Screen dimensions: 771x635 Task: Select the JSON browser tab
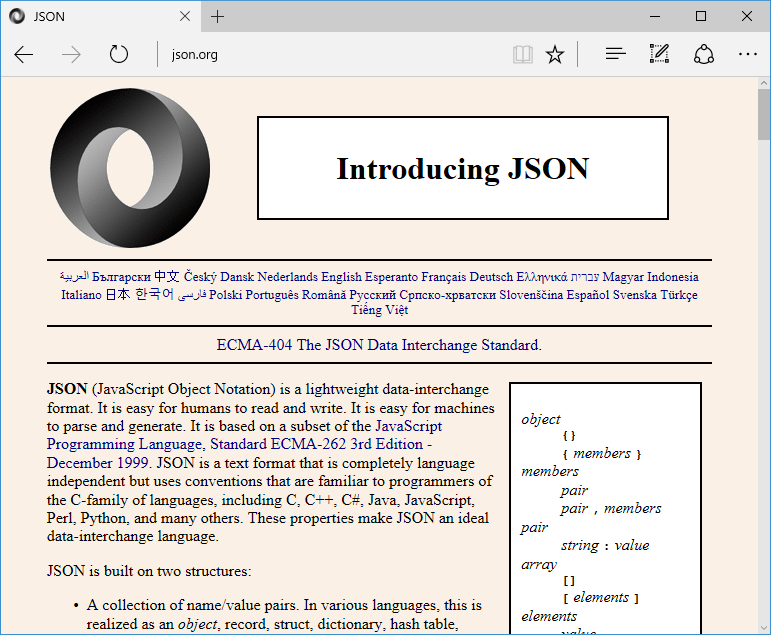pos(90,16)
